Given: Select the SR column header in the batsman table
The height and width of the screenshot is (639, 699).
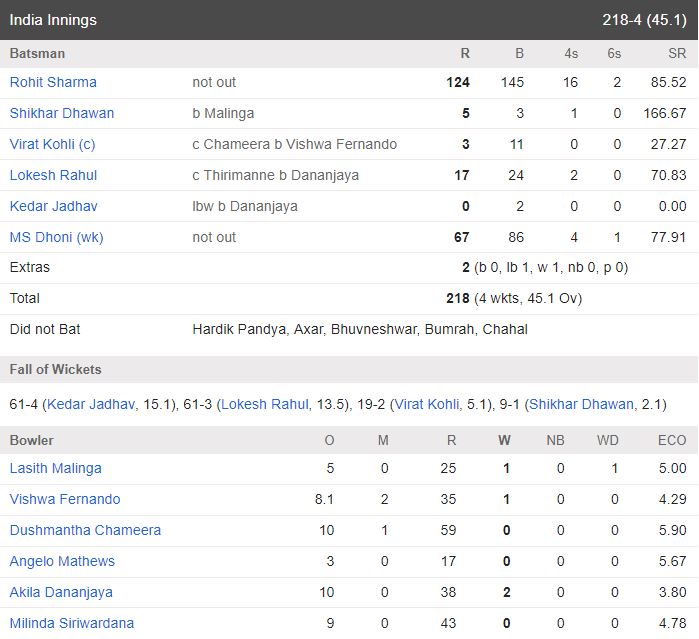Looking at the screenshot, I should click(677, 54).
